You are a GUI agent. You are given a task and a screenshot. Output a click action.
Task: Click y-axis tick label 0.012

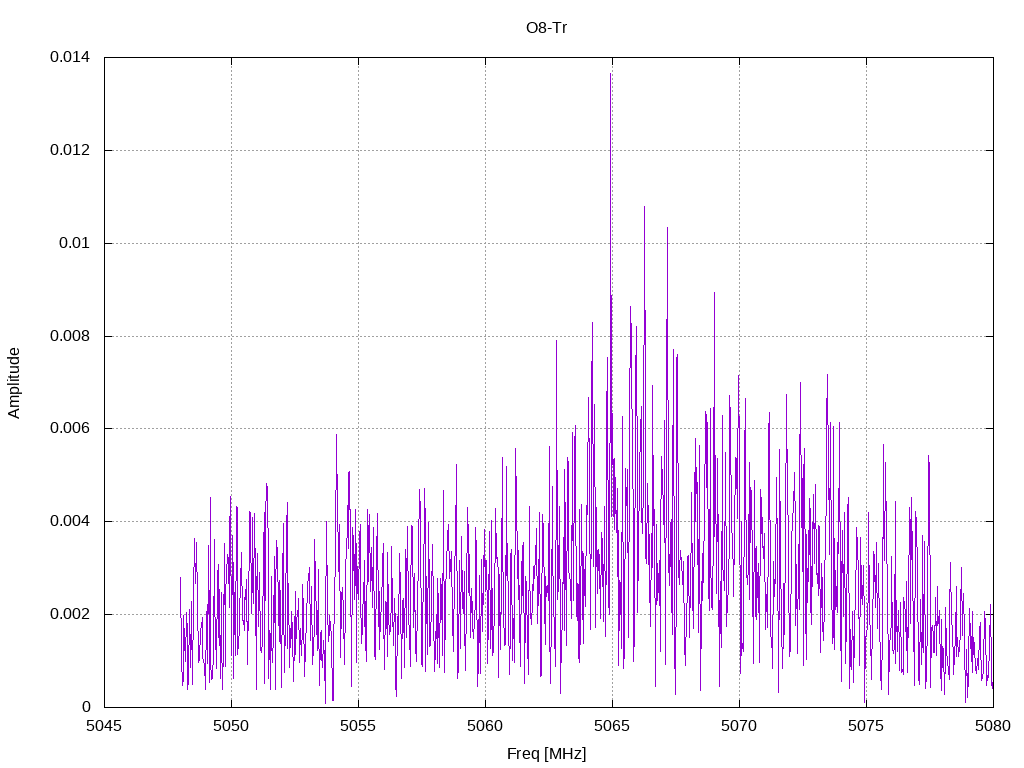(x=70, y=150)
